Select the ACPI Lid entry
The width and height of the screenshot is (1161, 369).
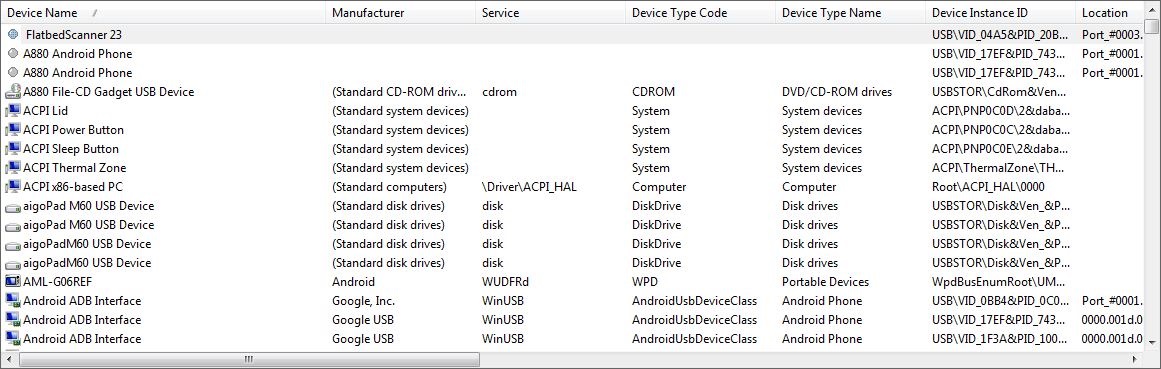tap(46, 111)
